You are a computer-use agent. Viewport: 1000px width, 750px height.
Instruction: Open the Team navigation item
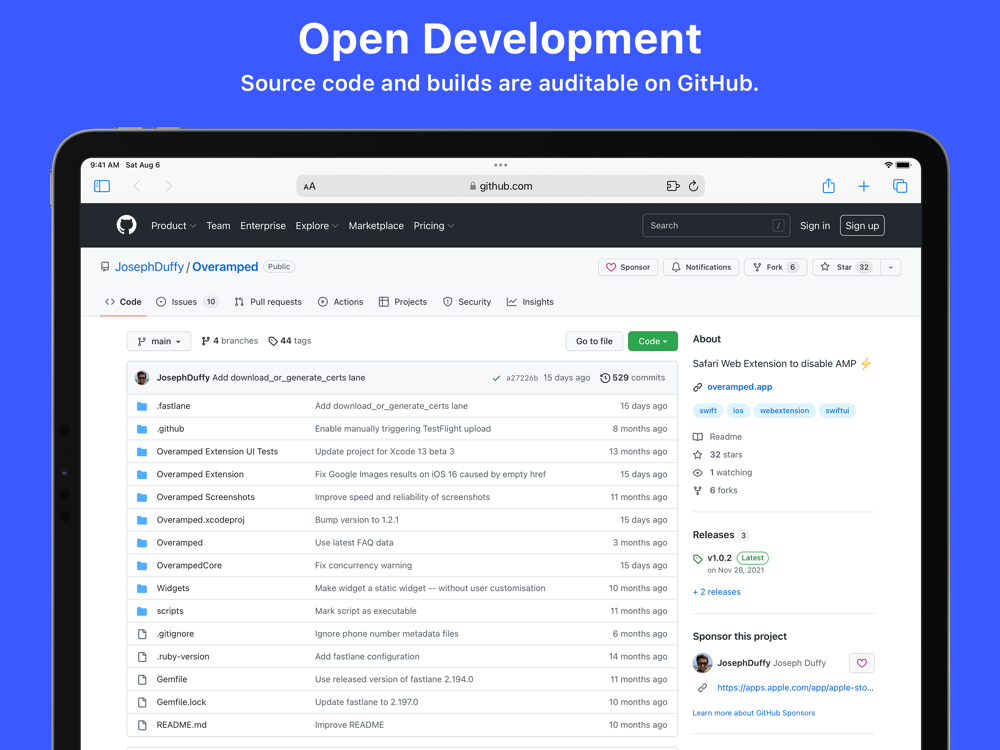(x=218, y=226)
